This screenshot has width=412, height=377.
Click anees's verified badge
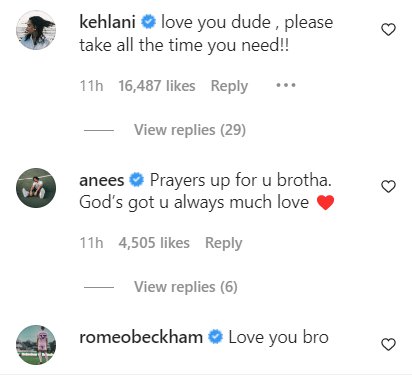137,180
